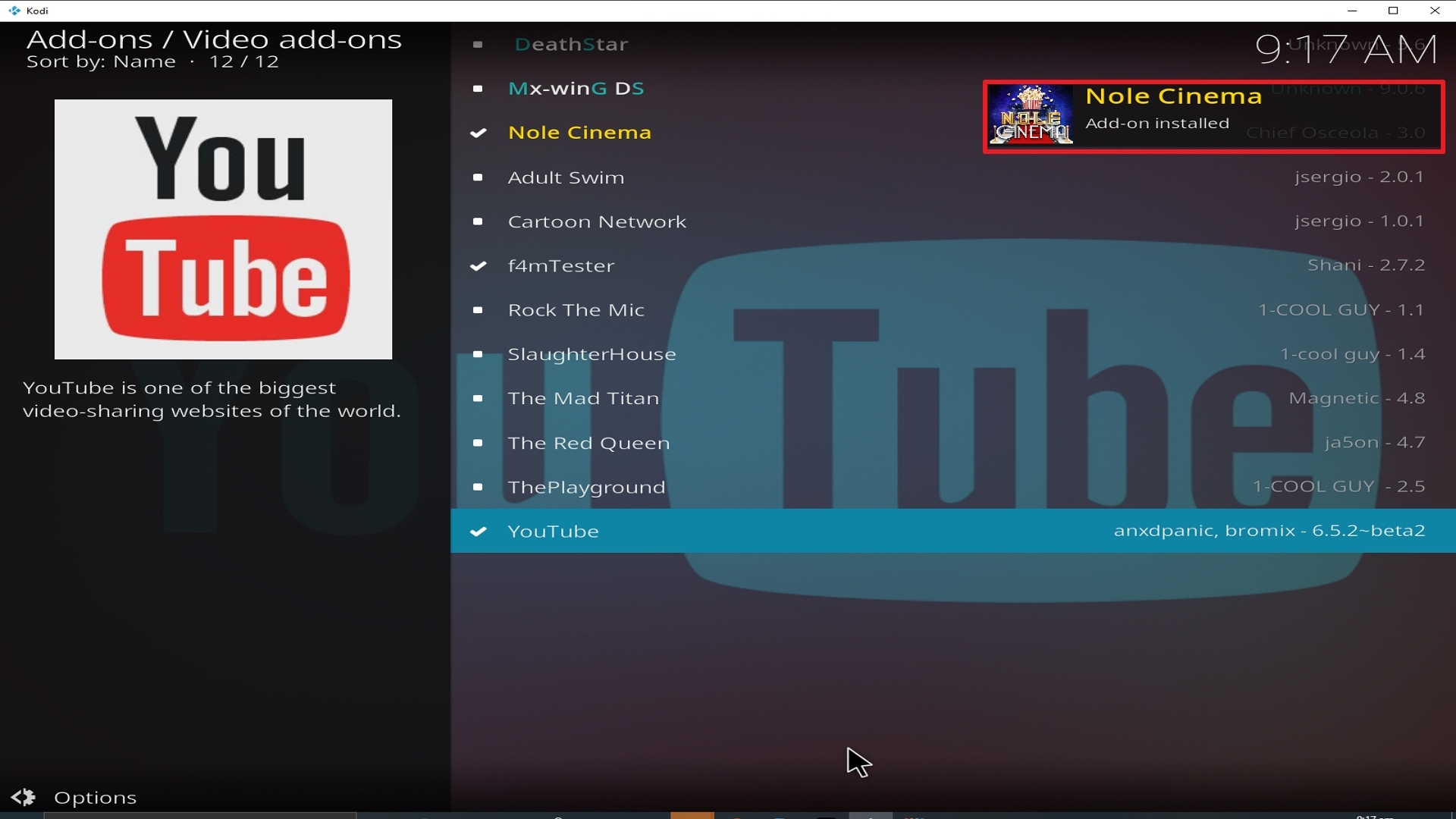1456x819 pixels.
Task: Click the bullet icon beside Rock The Mic
Action: tap(478, 310)
